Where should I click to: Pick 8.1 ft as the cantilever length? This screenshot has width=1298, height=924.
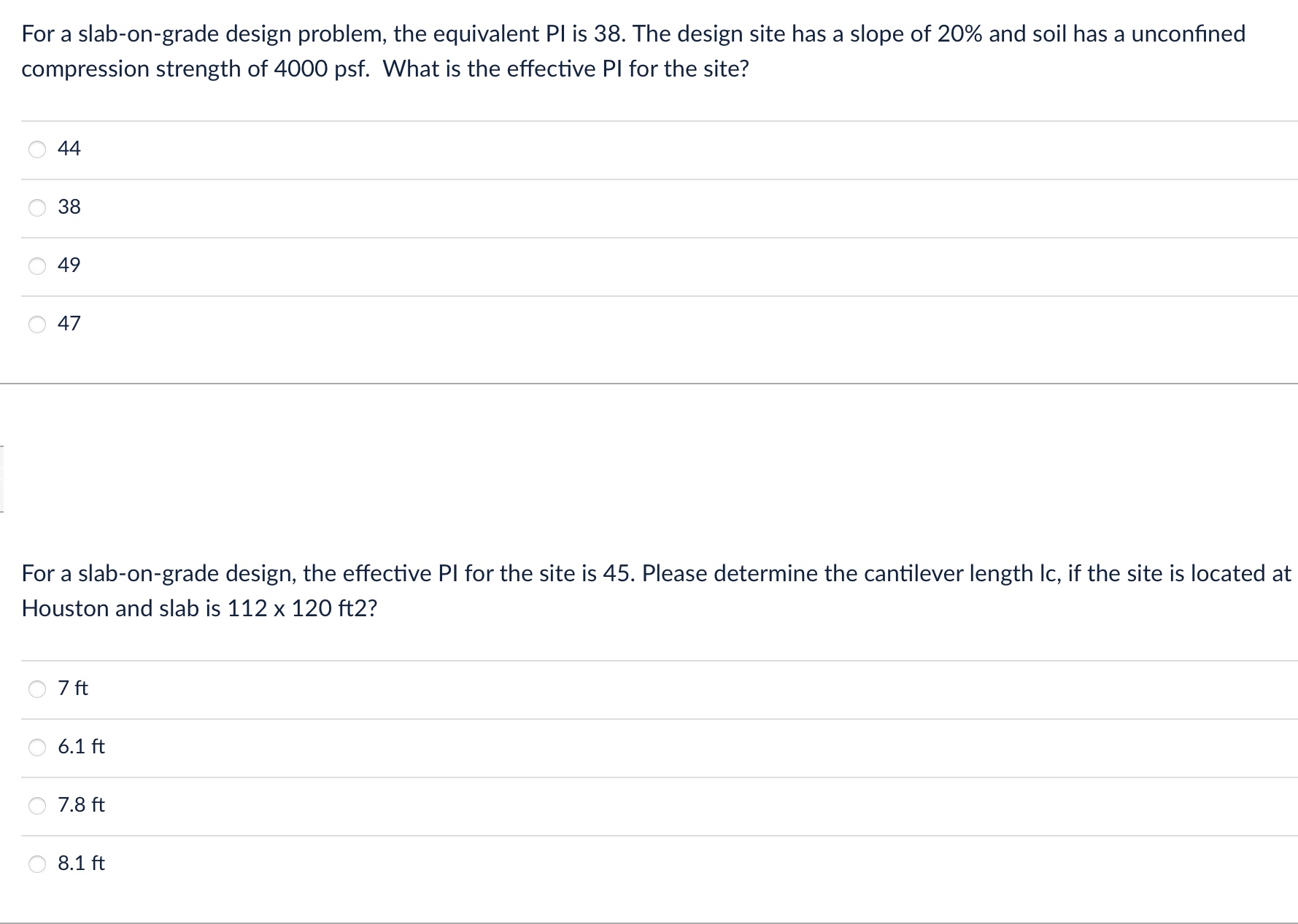(35, 863)
